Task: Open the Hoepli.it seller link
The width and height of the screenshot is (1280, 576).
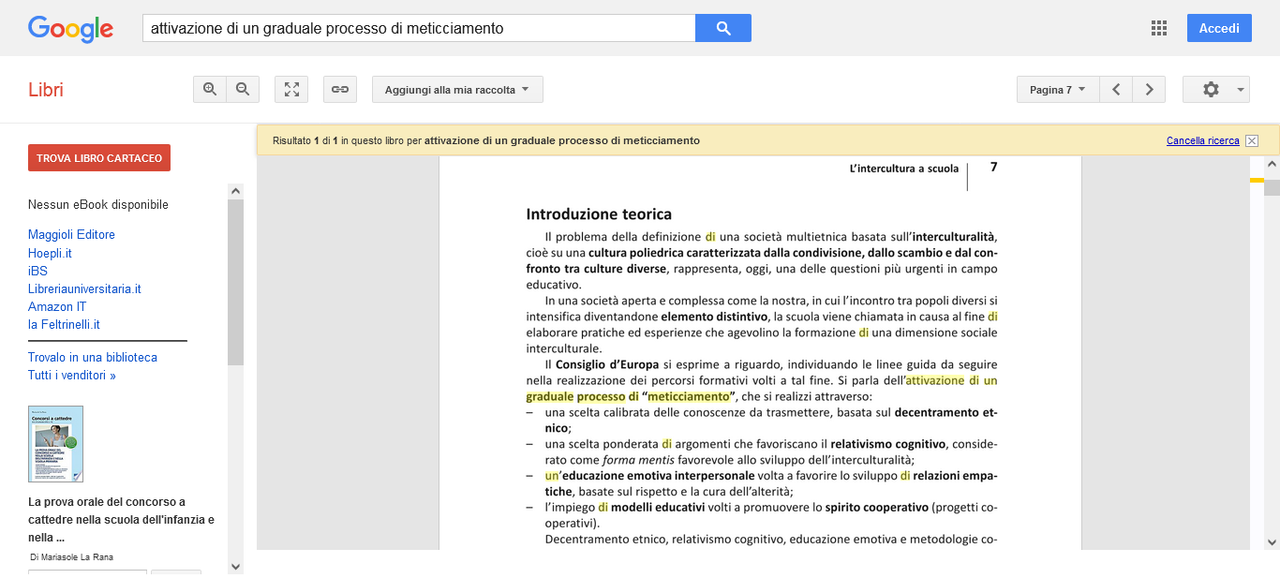Action: 50,253
